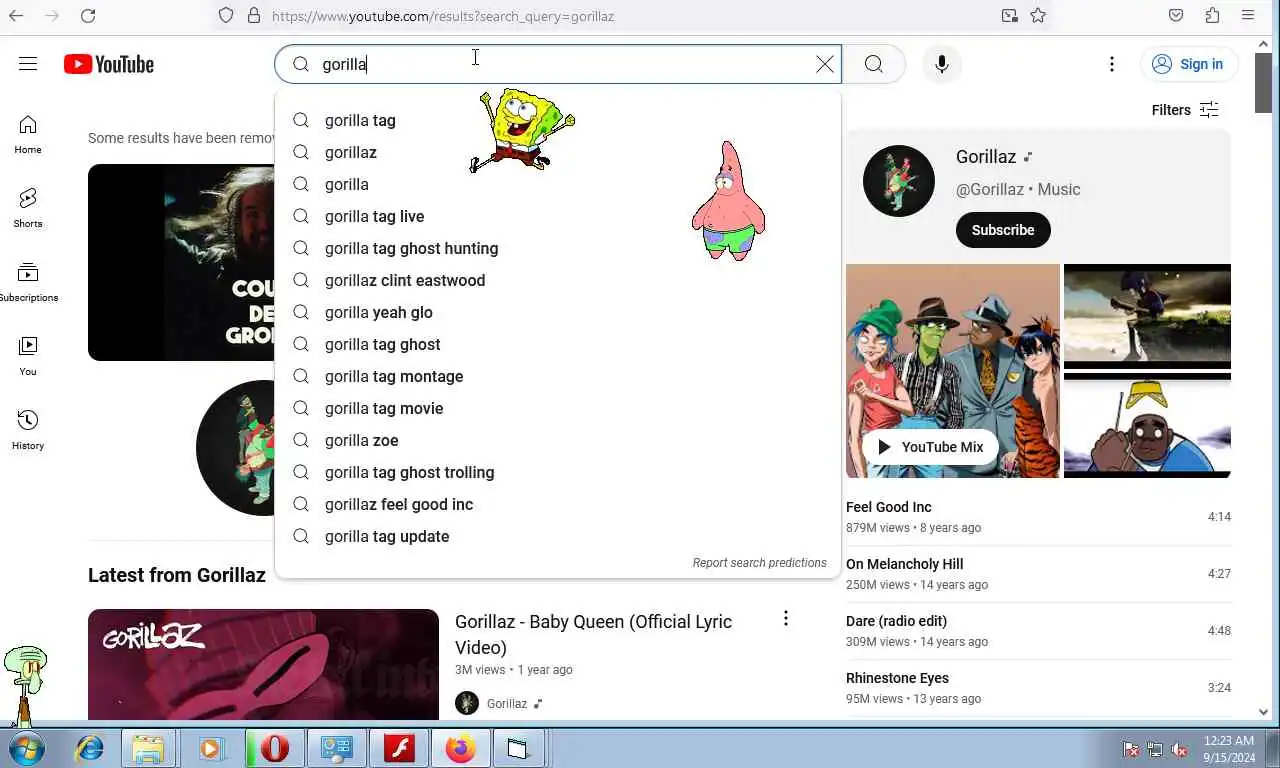Go back with the browser back arrow
Image resolution: width=1280 pixels, height=768 pixels.
coord(17,16)
